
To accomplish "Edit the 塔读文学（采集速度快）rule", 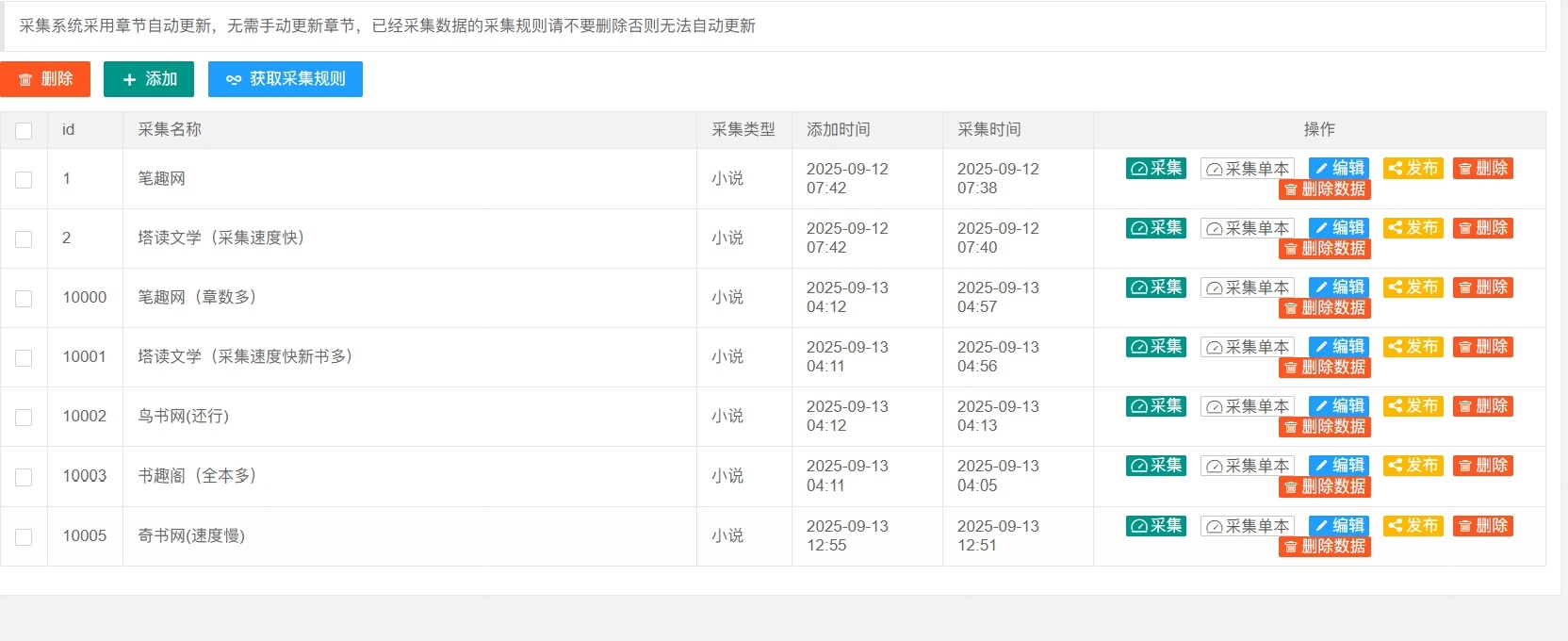I will [x=1338, y=228].
